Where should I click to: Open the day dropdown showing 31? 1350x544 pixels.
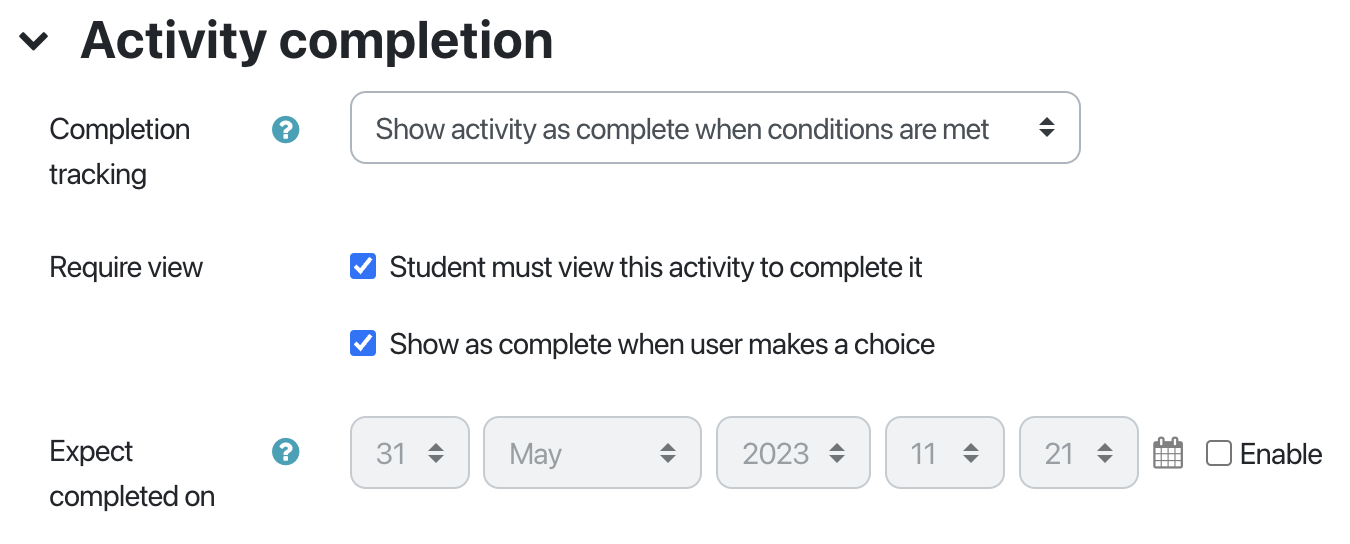click(x=410, y=453)
